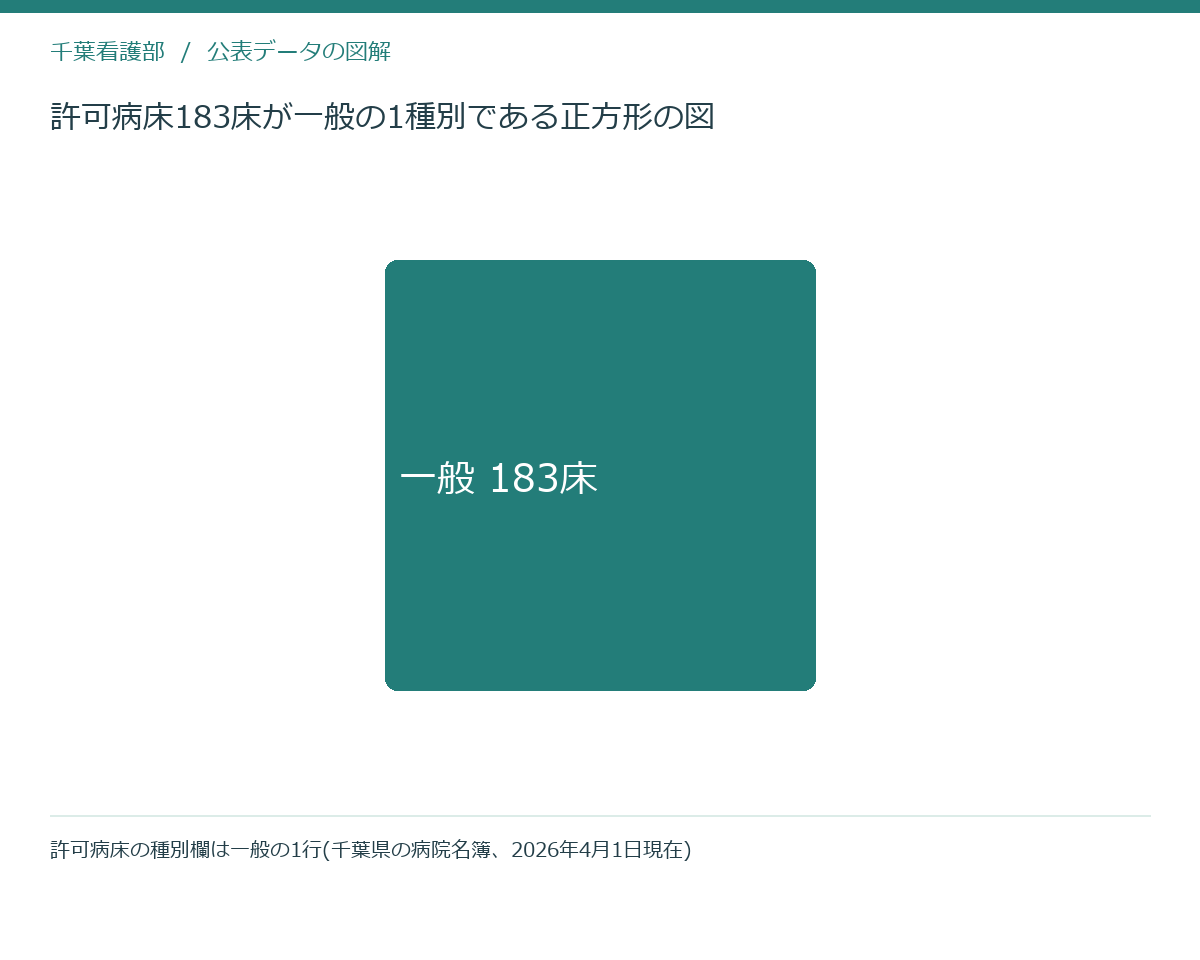Click the 一般 183床 label inside the square

pyautogui.click(x=498, y=479)
